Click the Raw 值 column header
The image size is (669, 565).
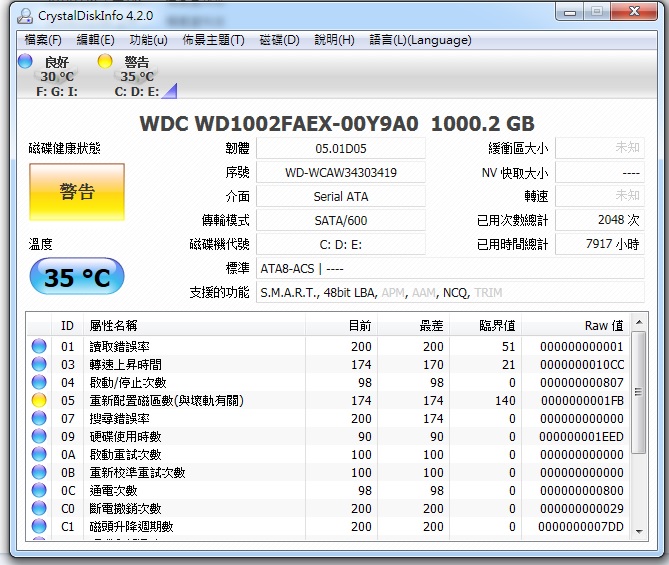coord(575,326)
